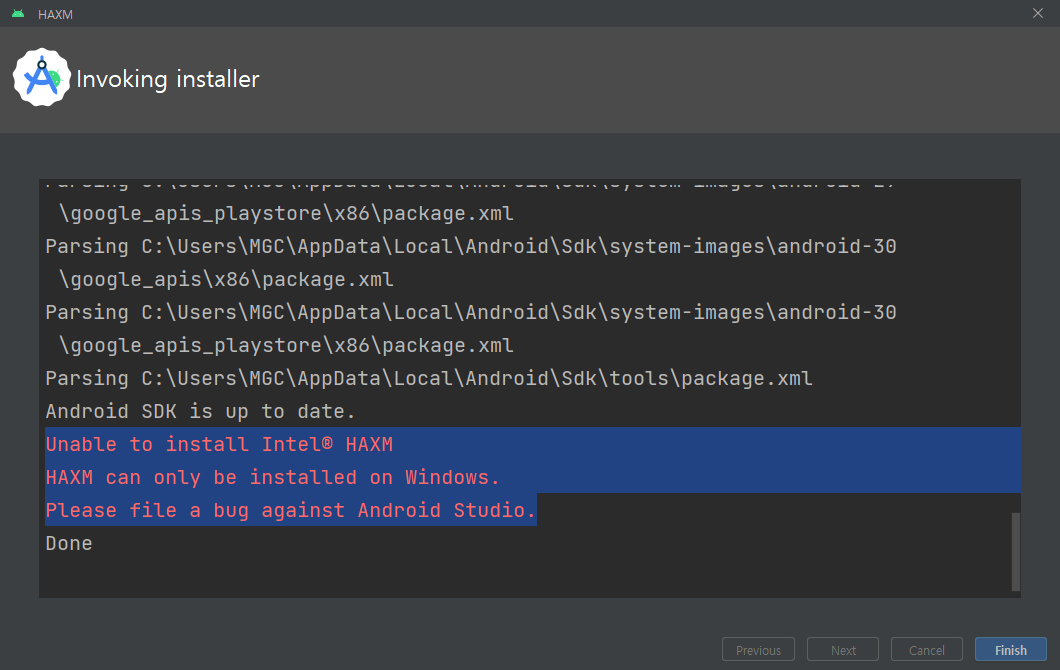The height and width of the screenshot is (670, 1060).
Task: Click the Previous button
Action: (758, 650)
